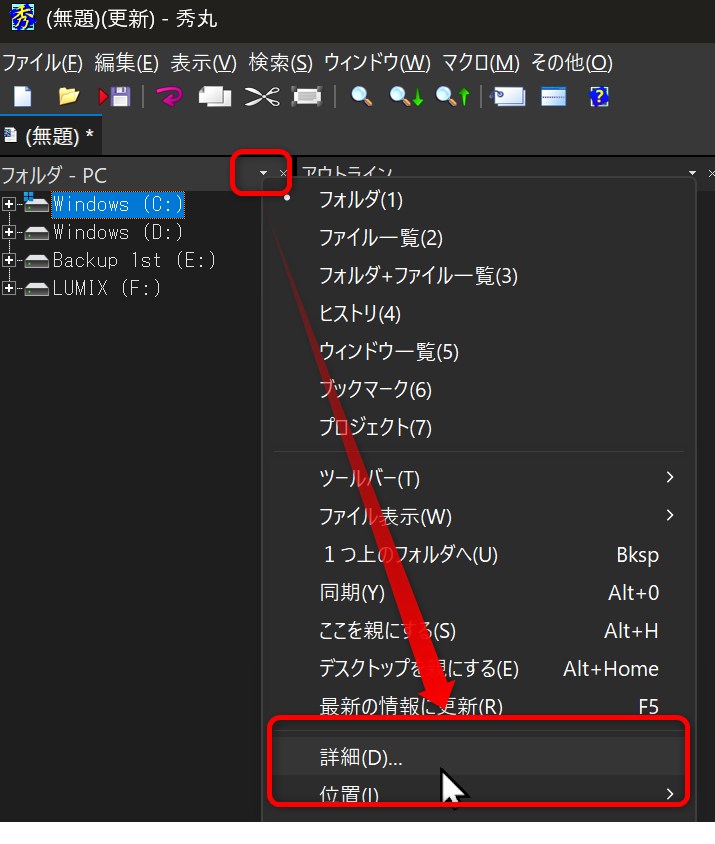Screen dimensions: 715x844
Task: Open the ツールバー(T) submenu
Action: coord(369,479)
